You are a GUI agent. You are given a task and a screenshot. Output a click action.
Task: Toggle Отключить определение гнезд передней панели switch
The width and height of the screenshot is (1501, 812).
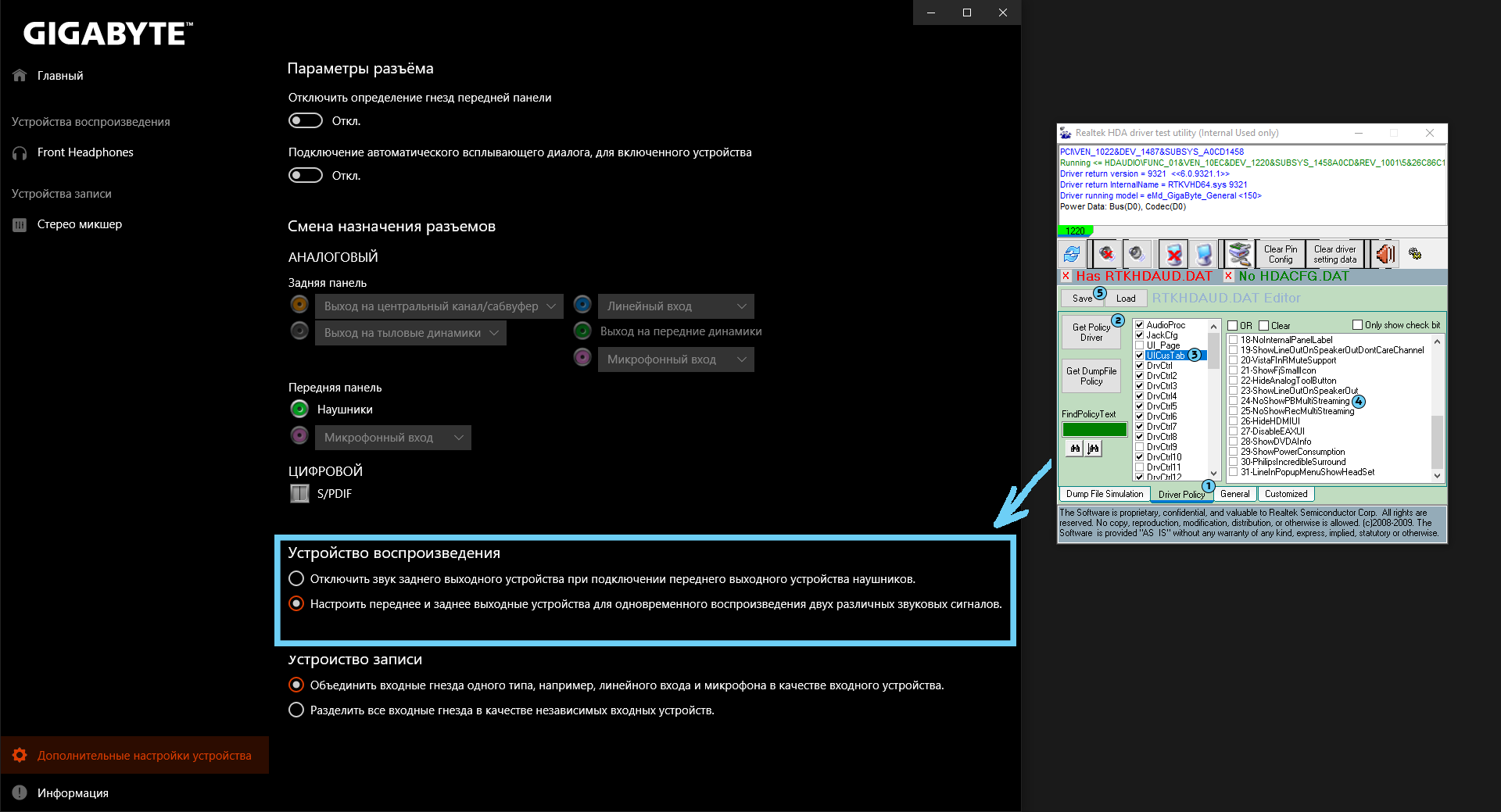(305, 120)
